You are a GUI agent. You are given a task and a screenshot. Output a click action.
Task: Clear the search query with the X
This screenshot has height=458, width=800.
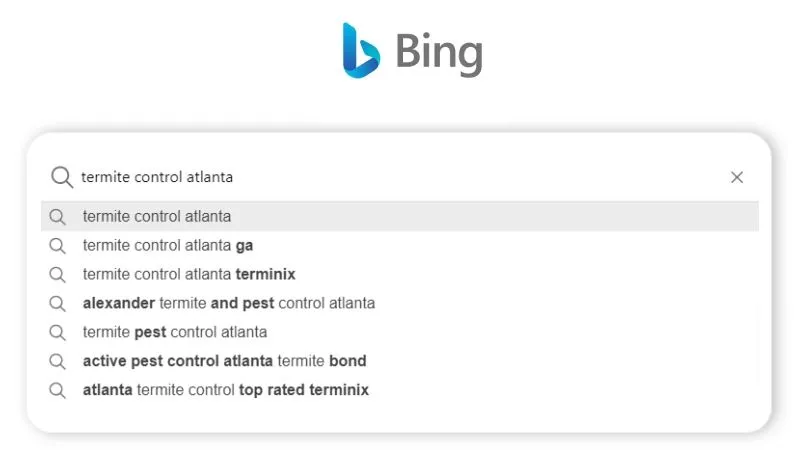pos(737,177)
